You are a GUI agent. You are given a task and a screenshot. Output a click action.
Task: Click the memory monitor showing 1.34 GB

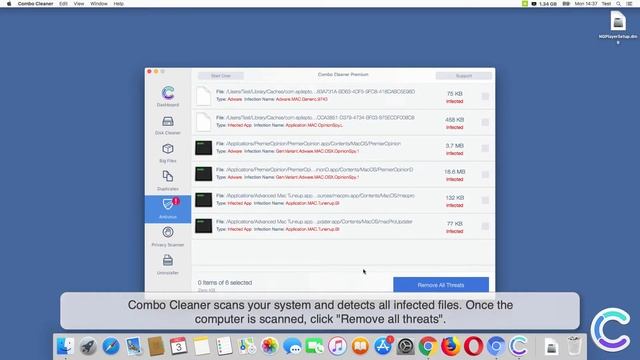click(544, 4)
